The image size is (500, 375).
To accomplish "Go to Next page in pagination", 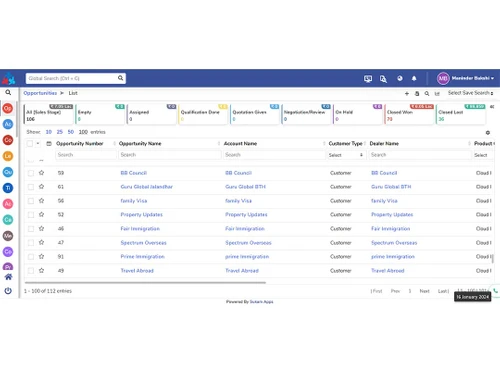I will click(424, 291).
